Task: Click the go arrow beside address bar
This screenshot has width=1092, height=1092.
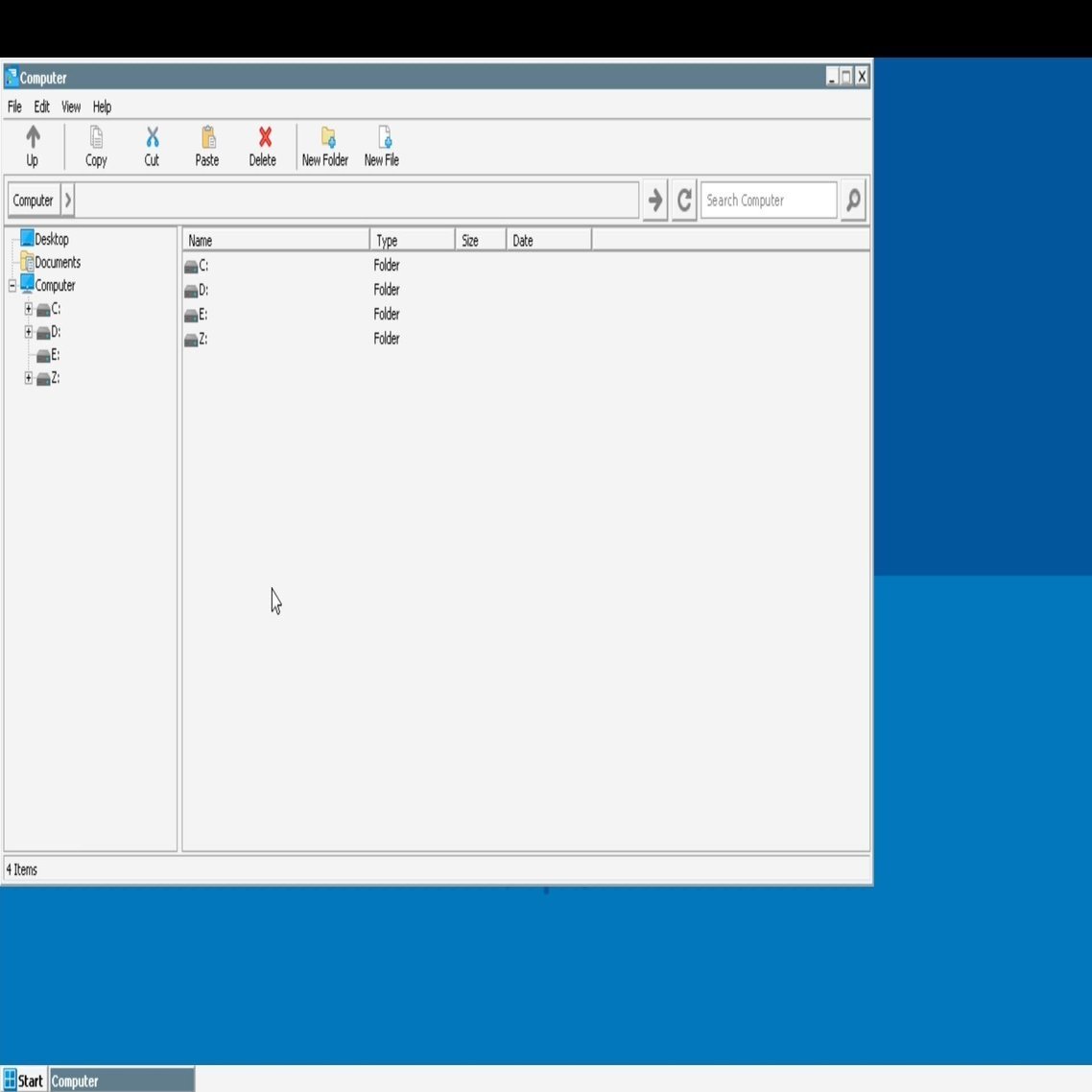Action: tap(654, 201)
